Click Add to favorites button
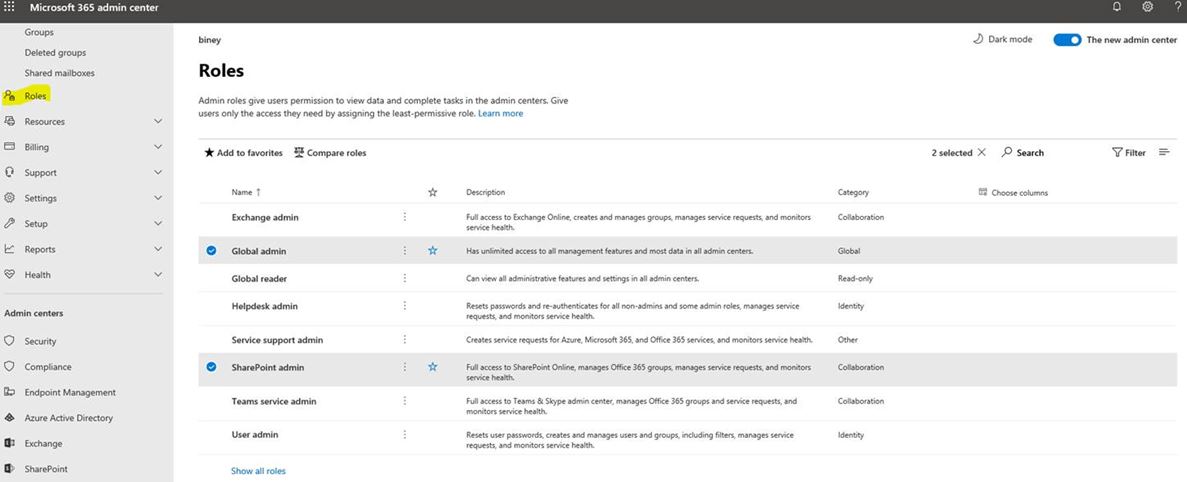The height and width of the screenshot is (482, 1187). pos(243,153)
